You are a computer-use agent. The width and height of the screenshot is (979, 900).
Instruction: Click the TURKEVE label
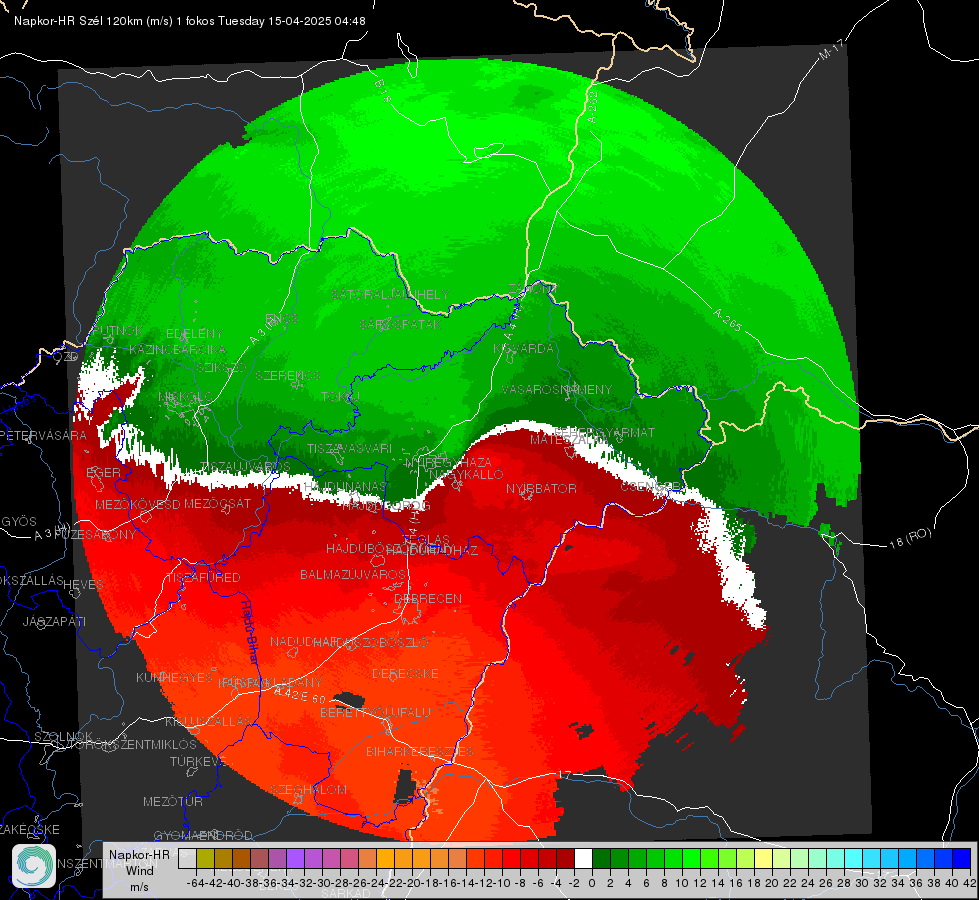tap(198, 761)
